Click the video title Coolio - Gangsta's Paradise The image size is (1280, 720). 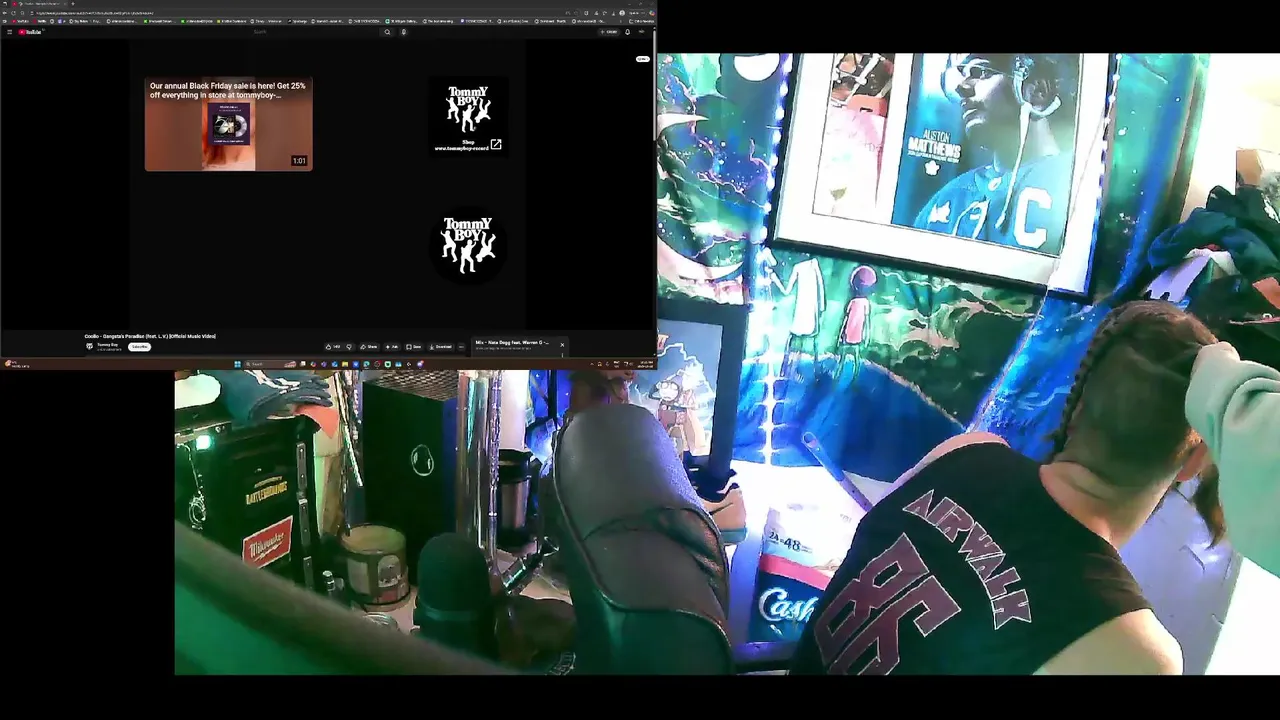click(x=150, y=336)
